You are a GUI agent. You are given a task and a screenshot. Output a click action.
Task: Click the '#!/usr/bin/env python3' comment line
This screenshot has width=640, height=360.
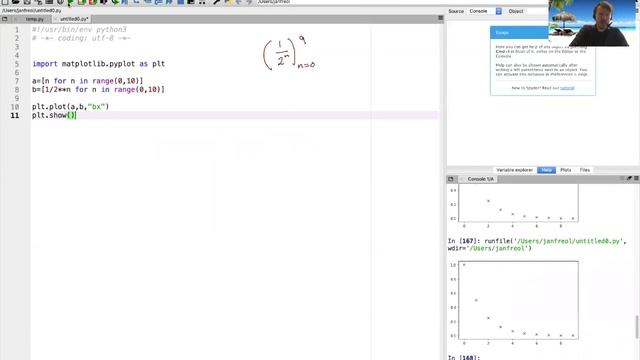(x=79, y=30)
